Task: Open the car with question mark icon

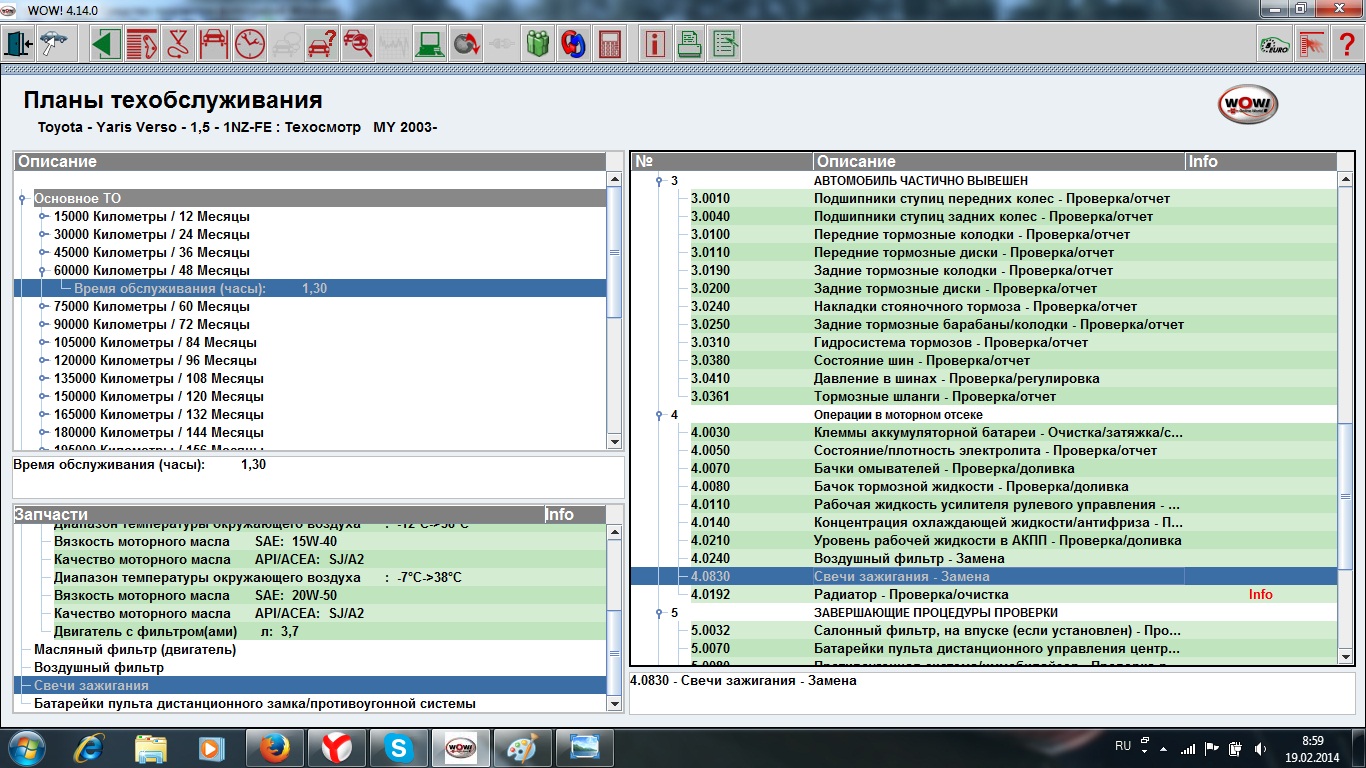Action: [x=322, y=44]
